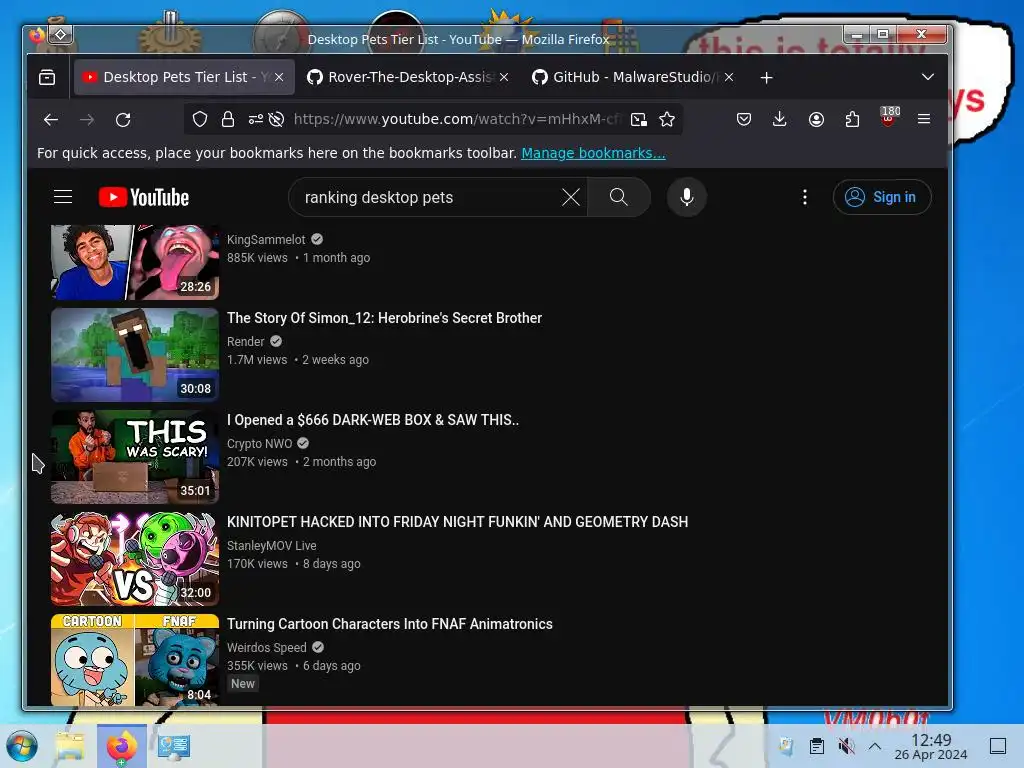Screen dimensions: 1024x768
Task: Open The Story Of Simon_12 video title
Action: [385, 318]
